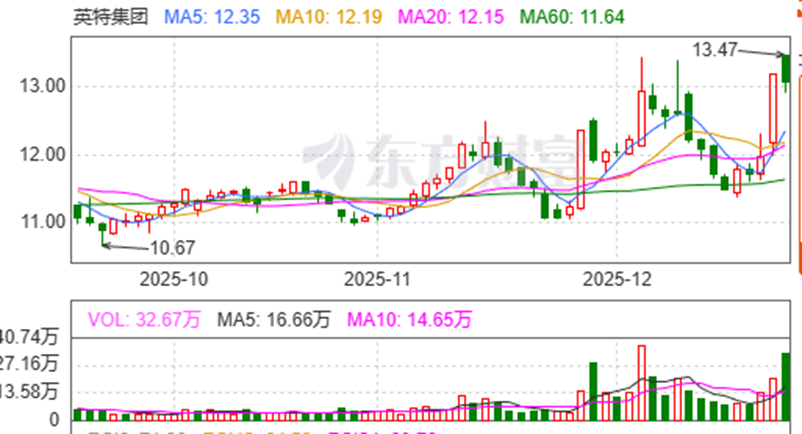Click the latest green volume bar
Screen dimensions: 802x434
[786, 387]
